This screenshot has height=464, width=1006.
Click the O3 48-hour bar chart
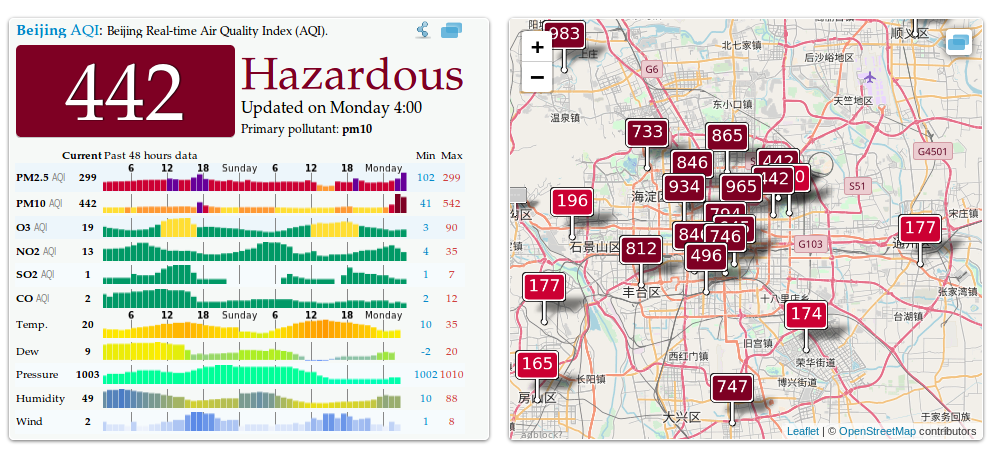[255, 228]
